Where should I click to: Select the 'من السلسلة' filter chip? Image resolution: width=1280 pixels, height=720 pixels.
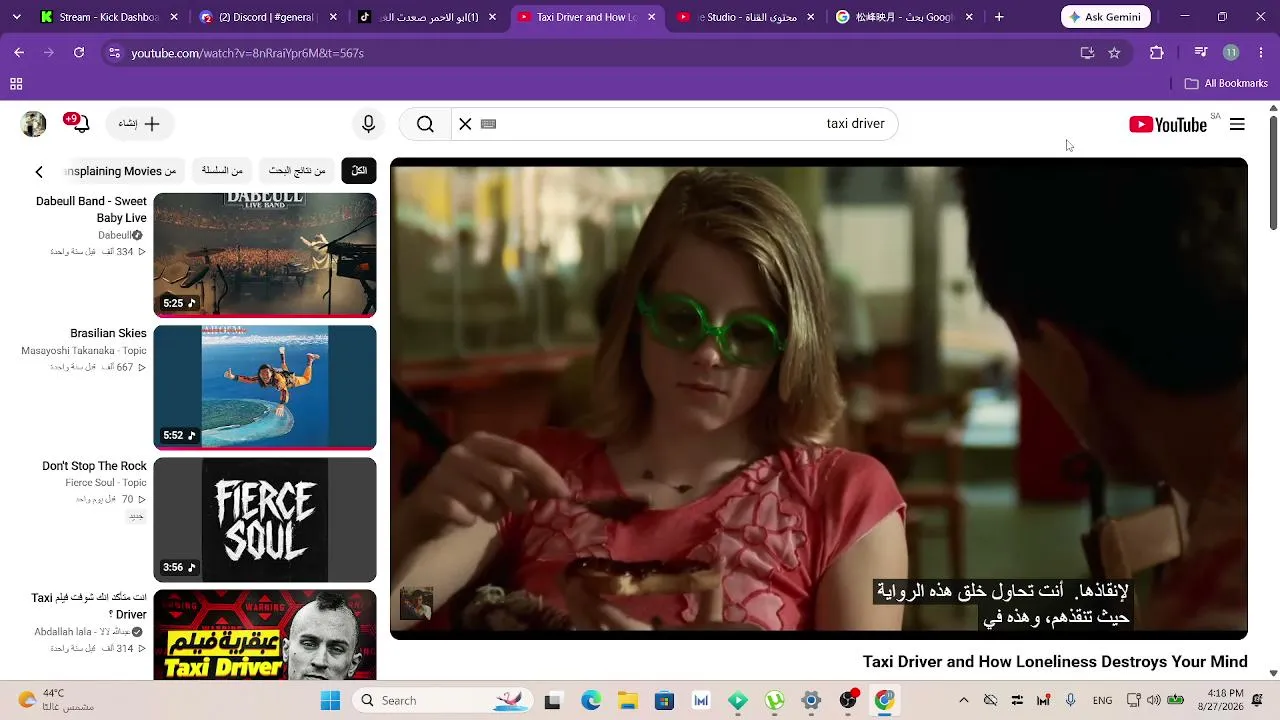click(x=222, y=171)
